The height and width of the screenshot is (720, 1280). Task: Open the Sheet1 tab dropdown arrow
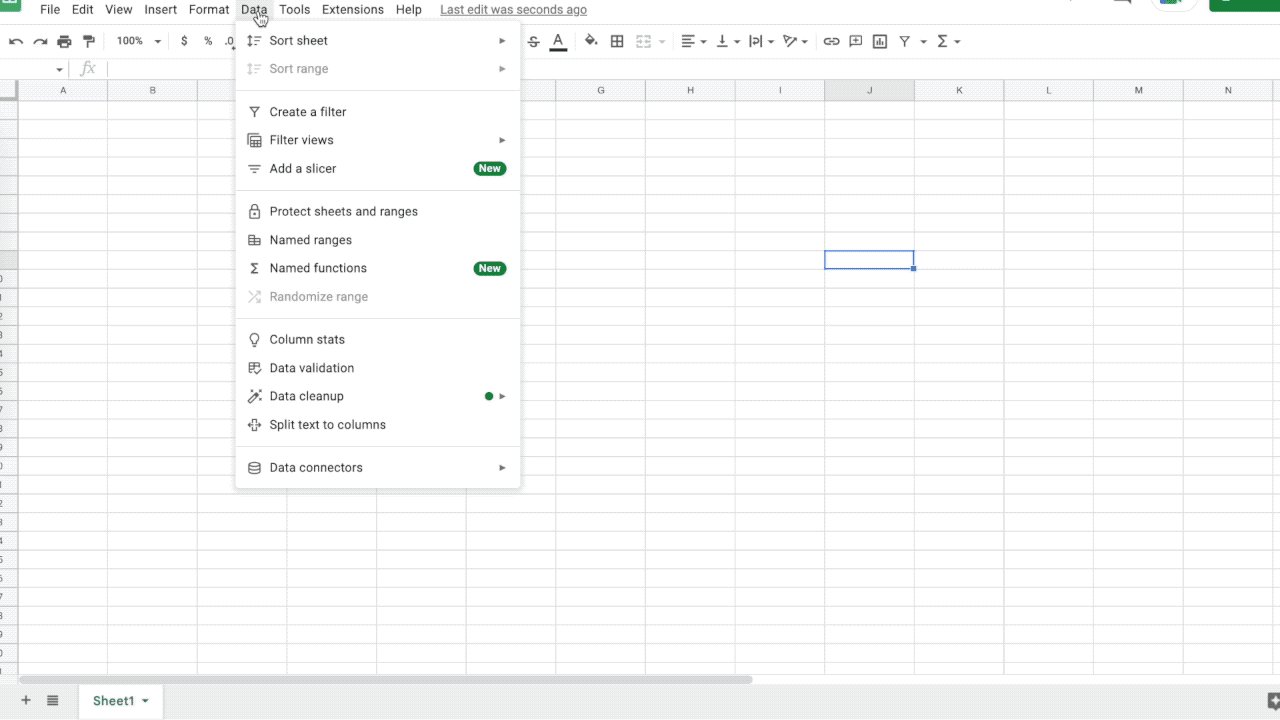[145, 701]
